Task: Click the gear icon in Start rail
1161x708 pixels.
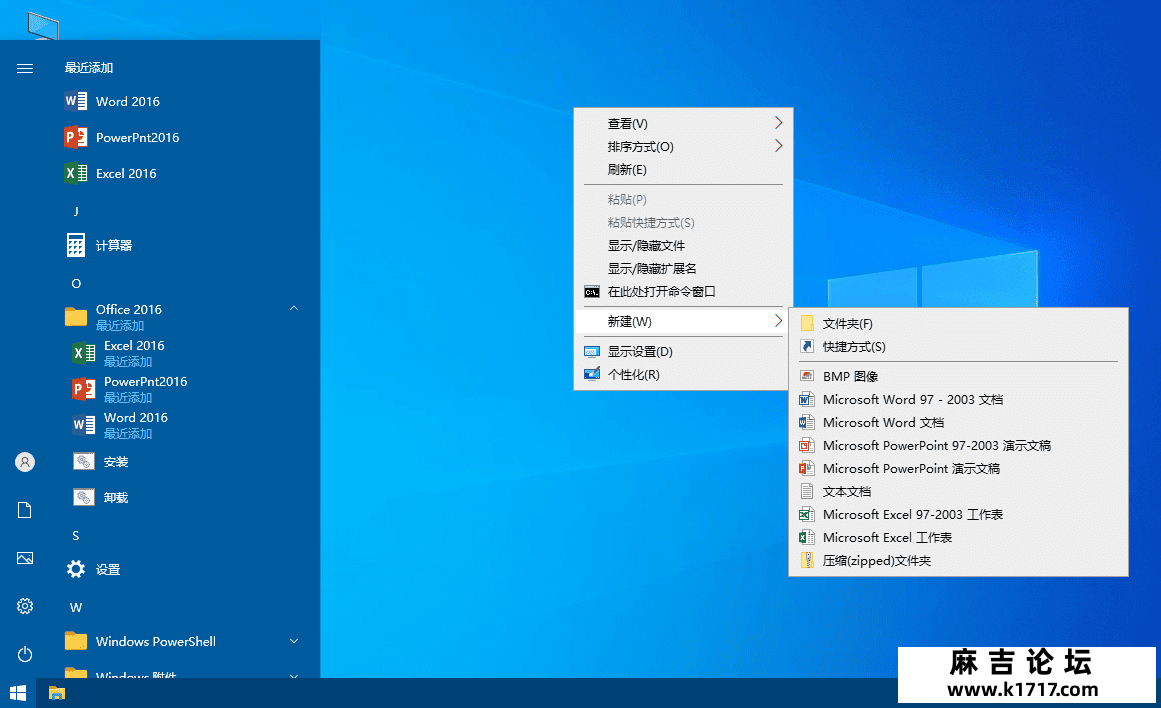Action: click(24, 607)
